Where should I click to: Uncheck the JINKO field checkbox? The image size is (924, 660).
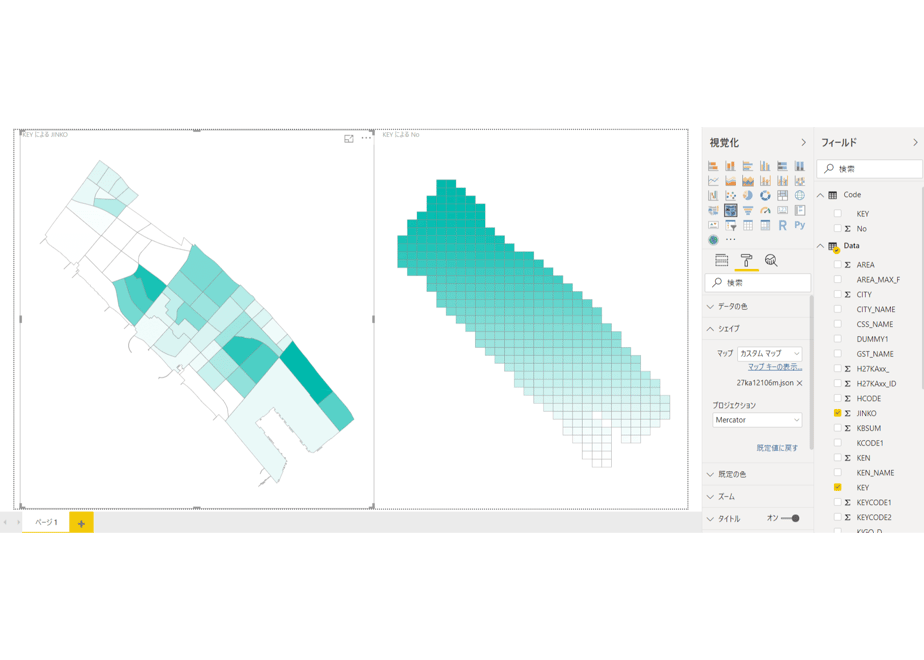tap(837, 413)
